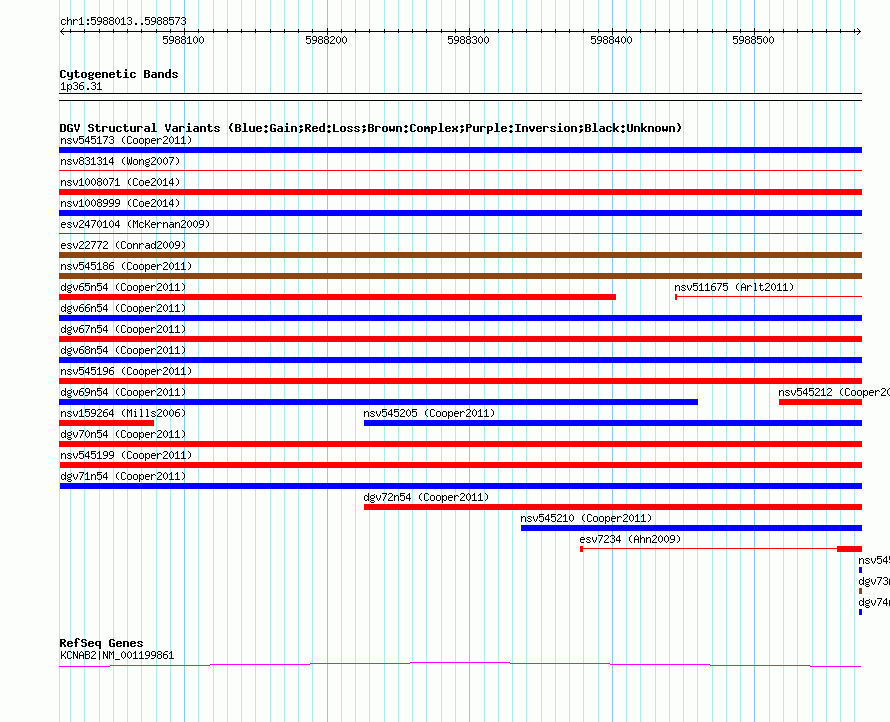Select the brown esv22772 (Conrad2009) complex bar

tap(460, 255)
